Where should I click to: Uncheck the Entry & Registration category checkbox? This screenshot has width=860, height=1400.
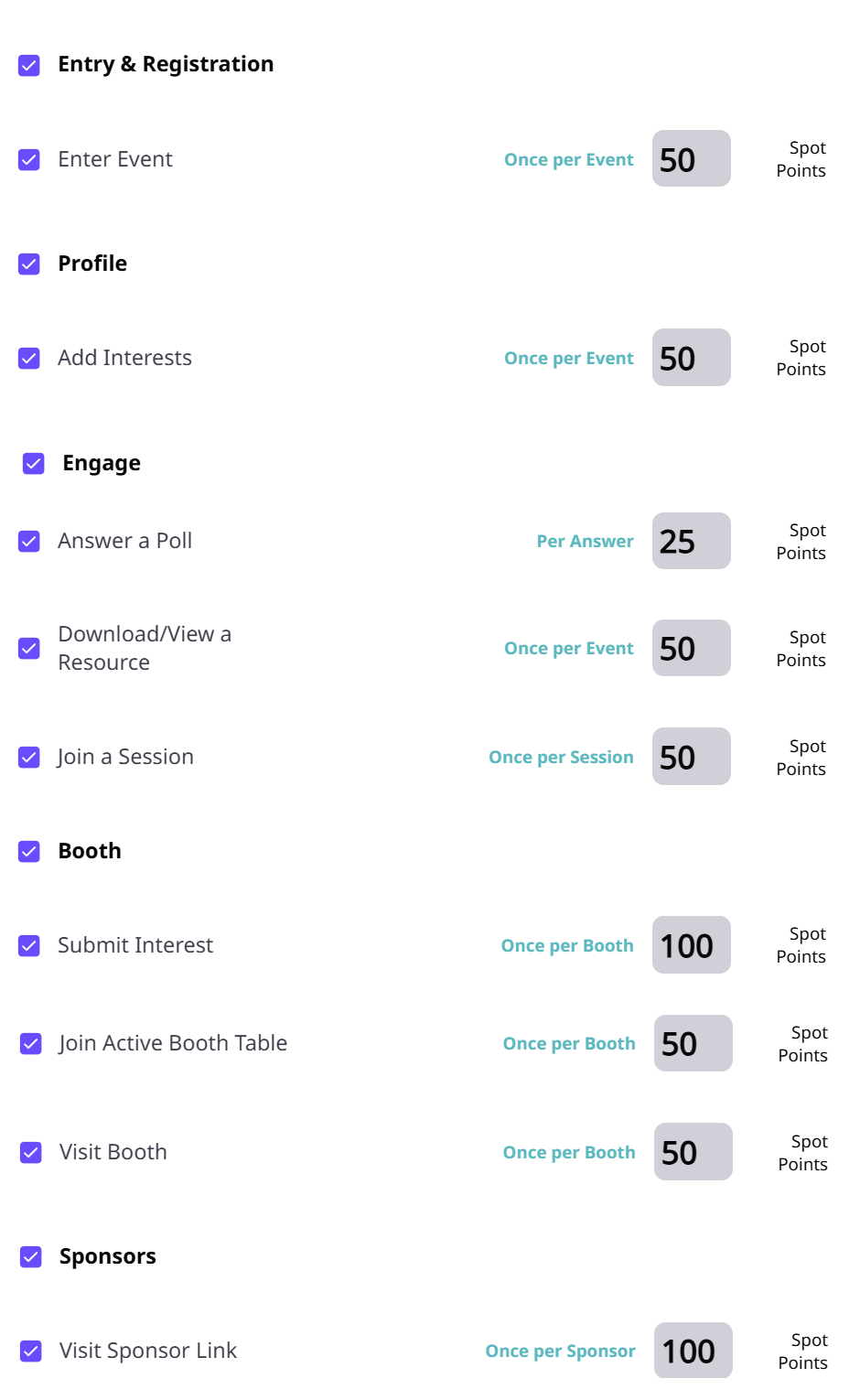coord(29,65)
